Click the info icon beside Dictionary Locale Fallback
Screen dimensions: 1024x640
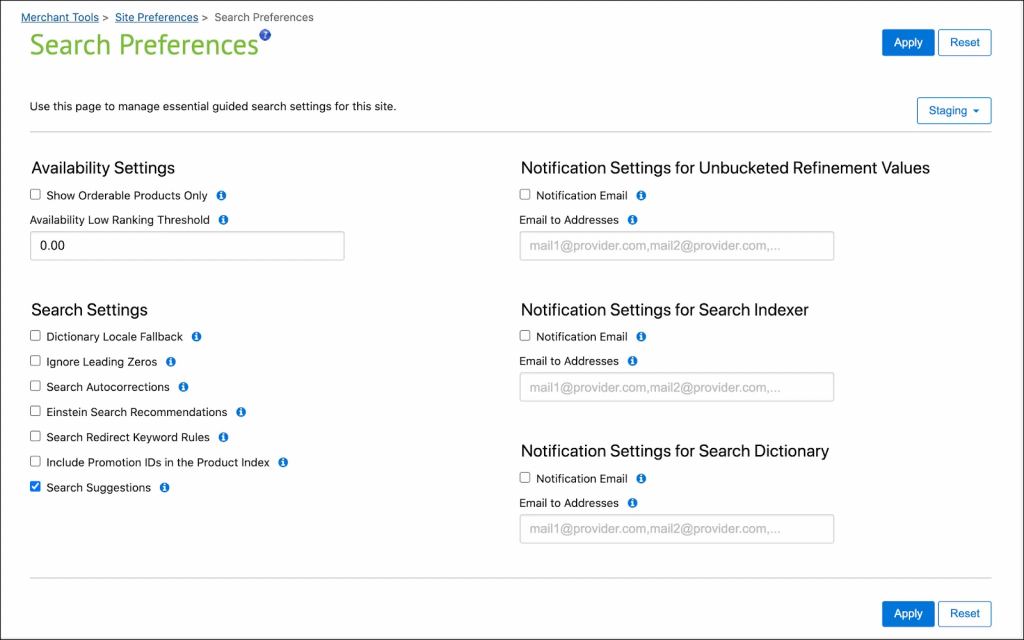click(196, 336)
